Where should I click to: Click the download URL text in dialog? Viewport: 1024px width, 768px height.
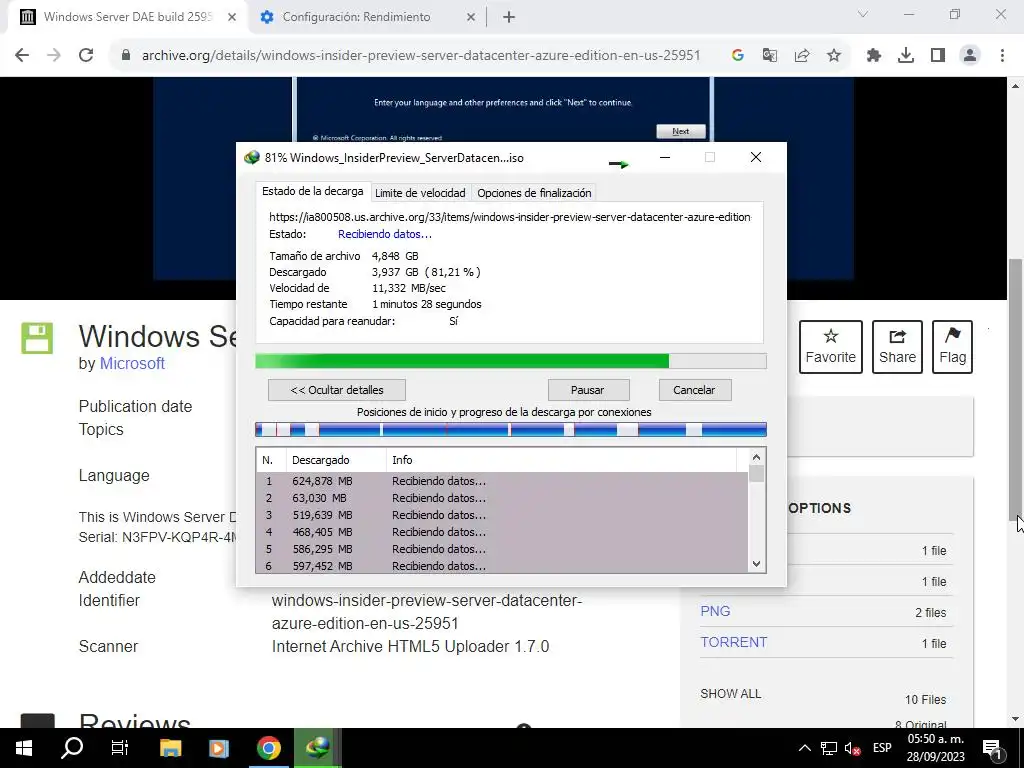(510, 217)
